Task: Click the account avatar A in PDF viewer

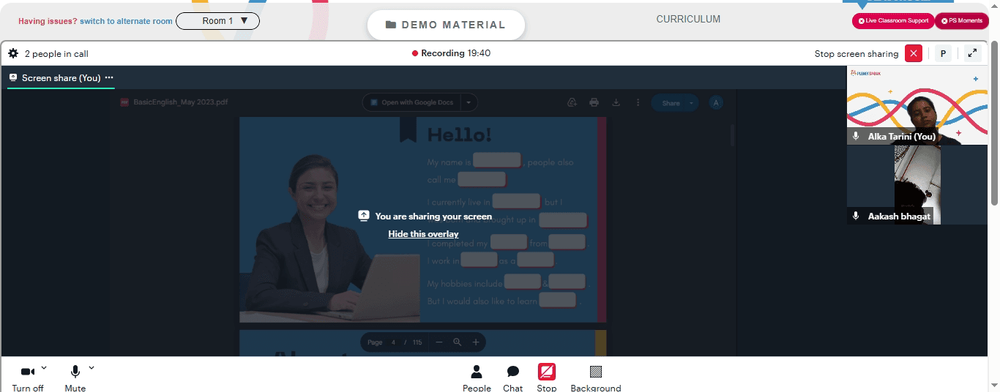Action: 716,102
